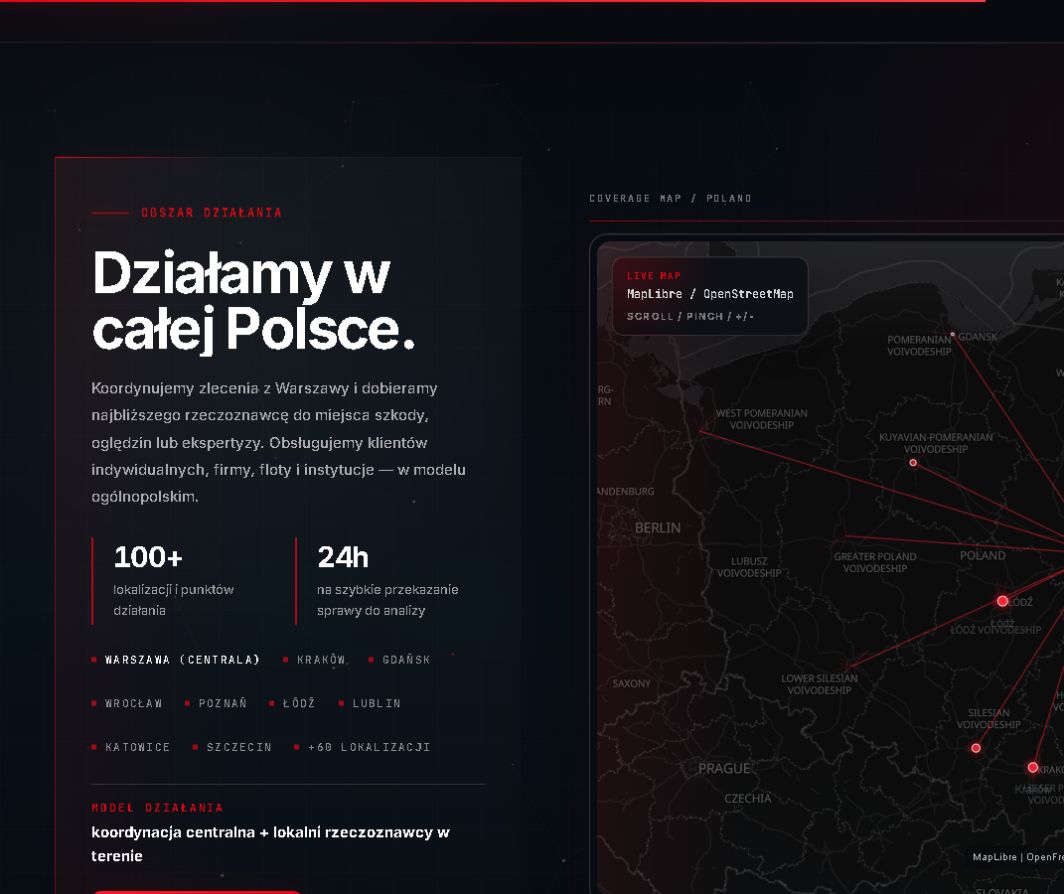Viewport: 1064px width, 894px height.
Task: Select the Gdańsk location tag
Action: click(400, 660)
